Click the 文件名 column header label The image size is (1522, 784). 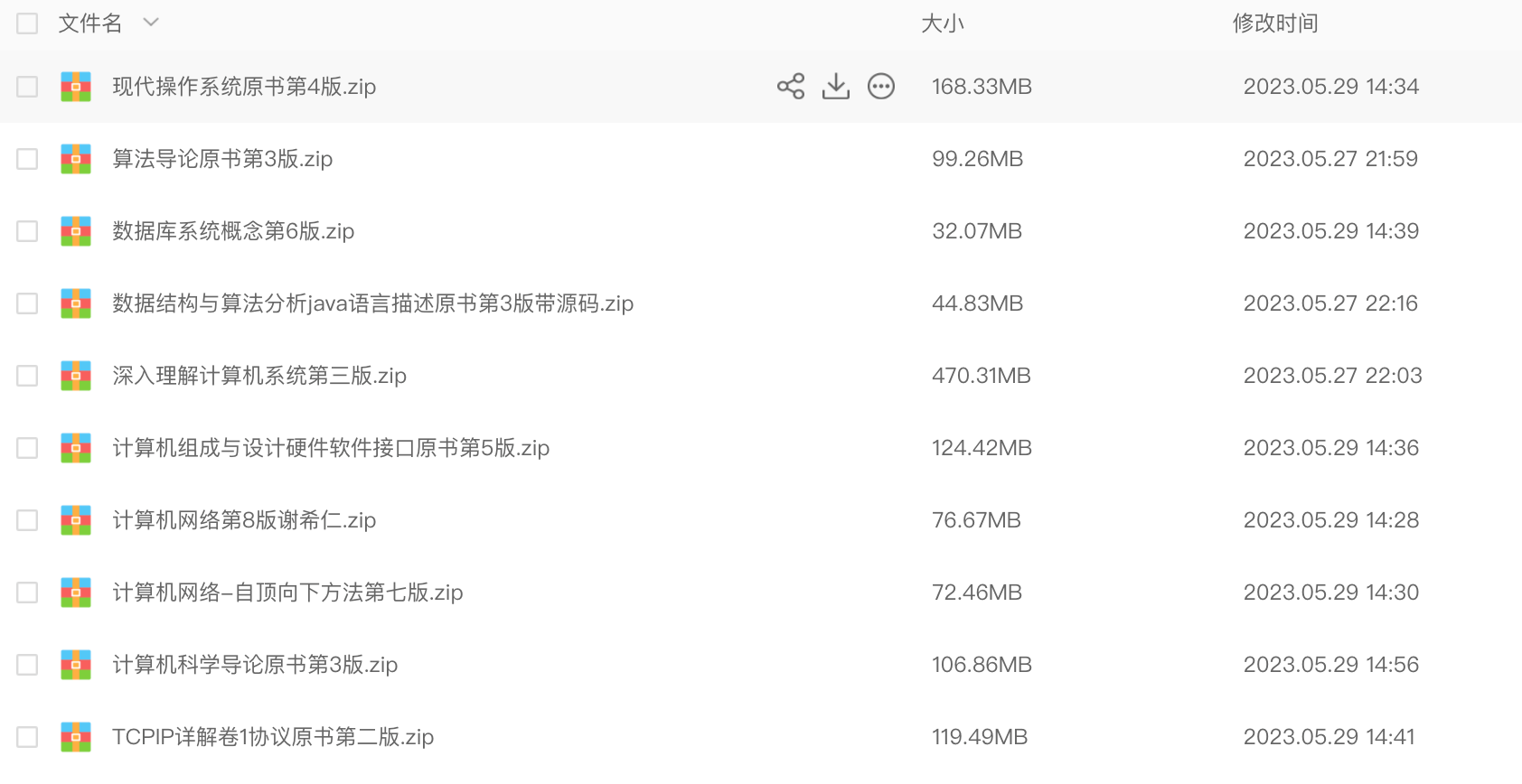(89, 23)
